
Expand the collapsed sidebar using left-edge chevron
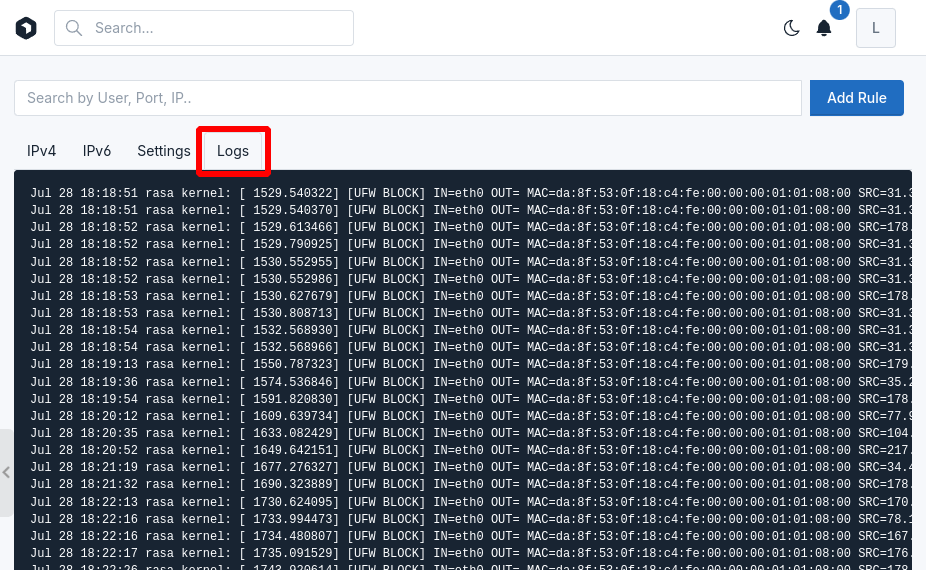6,472
